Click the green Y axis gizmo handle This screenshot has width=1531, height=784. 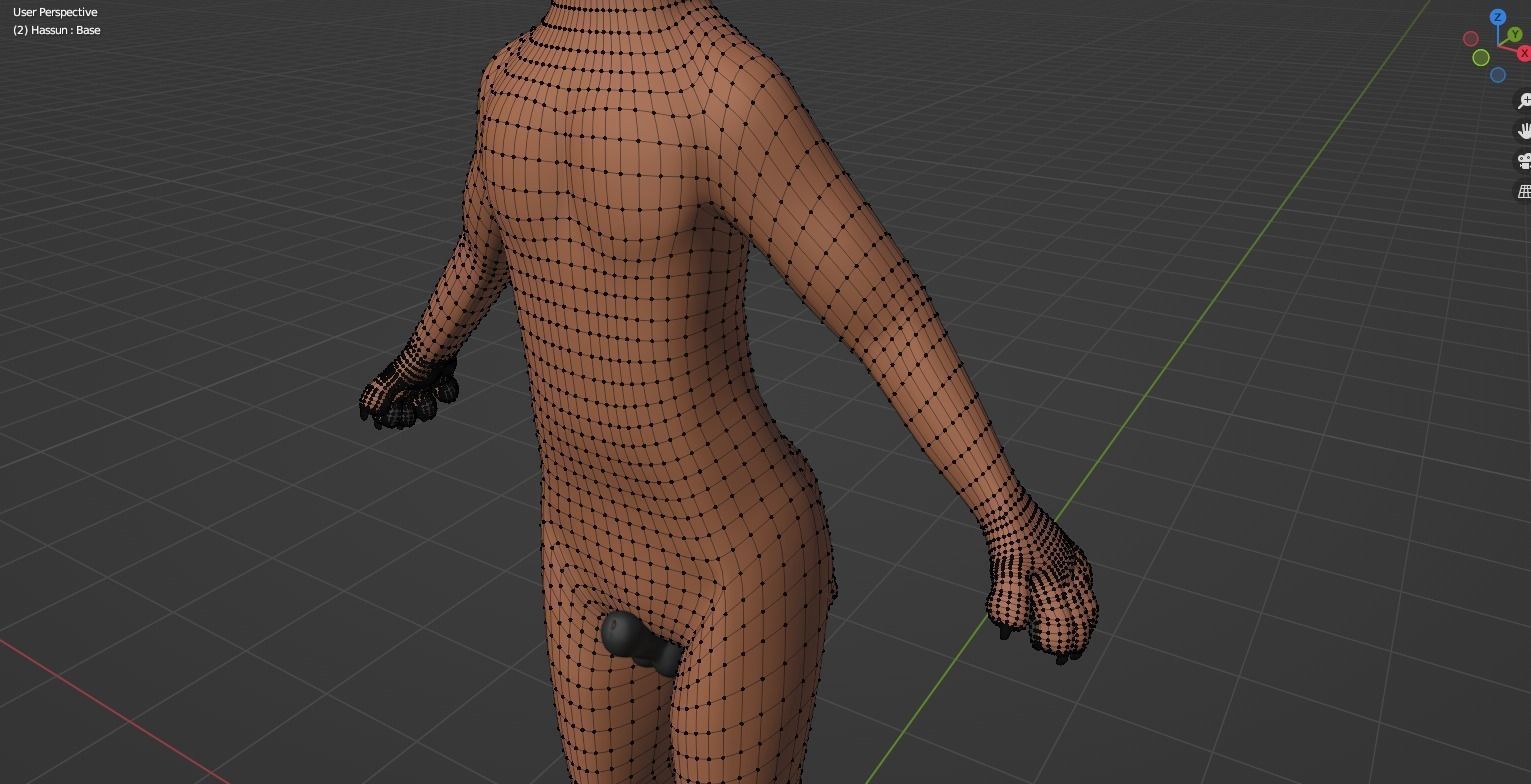(1514, 35)
